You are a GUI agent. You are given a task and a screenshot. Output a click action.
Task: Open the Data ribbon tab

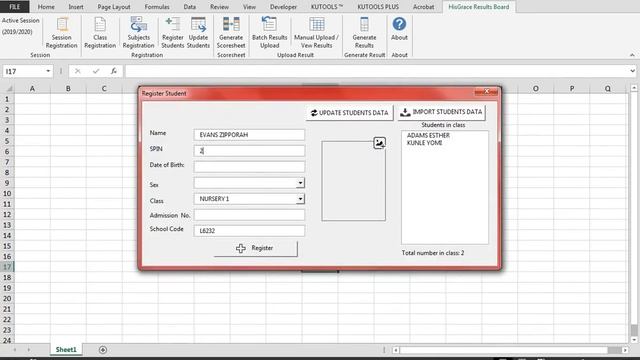[189, 7]
